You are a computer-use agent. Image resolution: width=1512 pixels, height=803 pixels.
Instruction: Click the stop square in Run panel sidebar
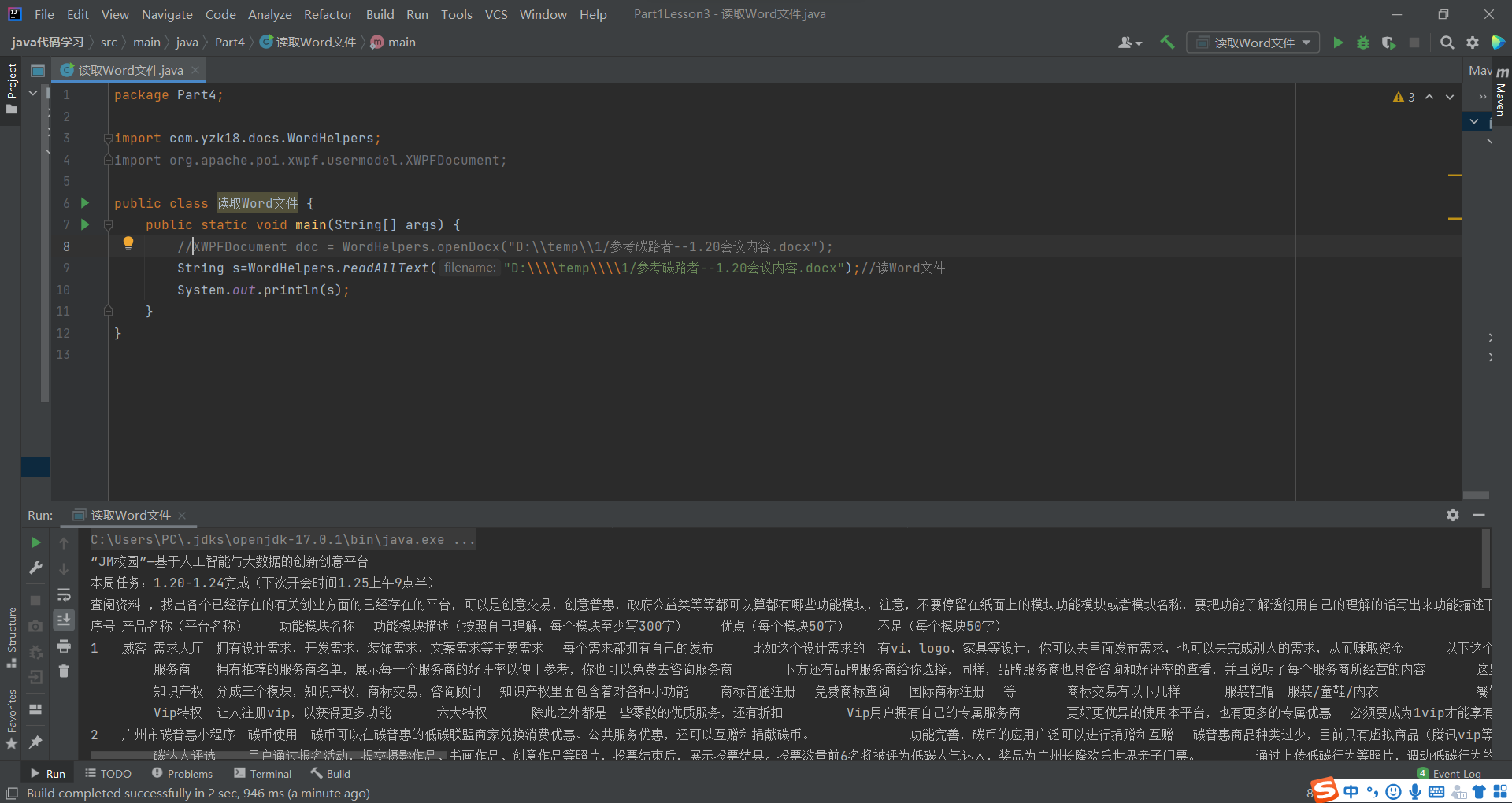[x=35, y=600]
